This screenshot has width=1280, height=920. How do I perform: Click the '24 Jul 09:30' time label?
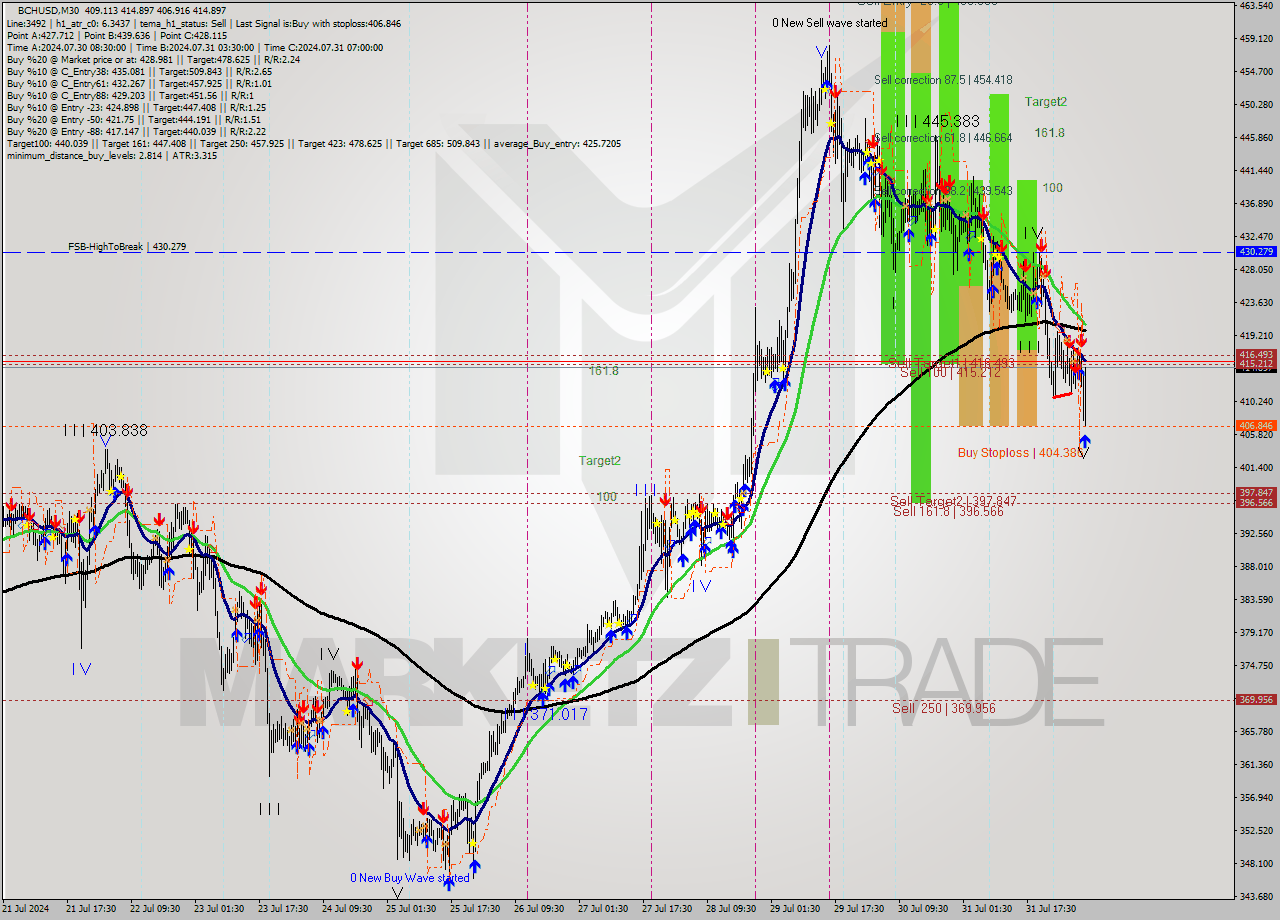(x=347, y=909)
